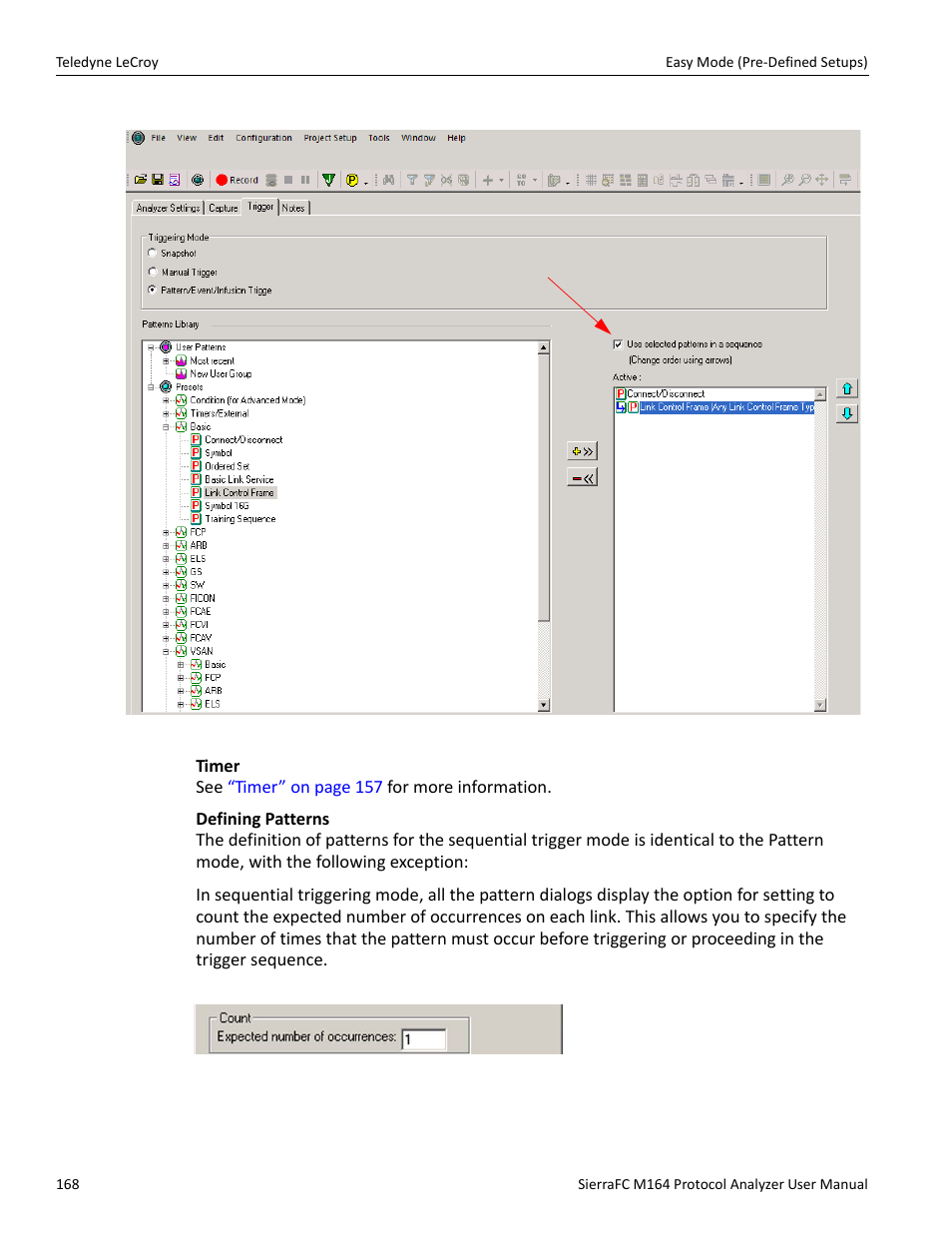Image resolution: width=952 pixels, height=1233 pixels.
Task: Select Symbol 16G in tree
Action: tap(228, 506)
